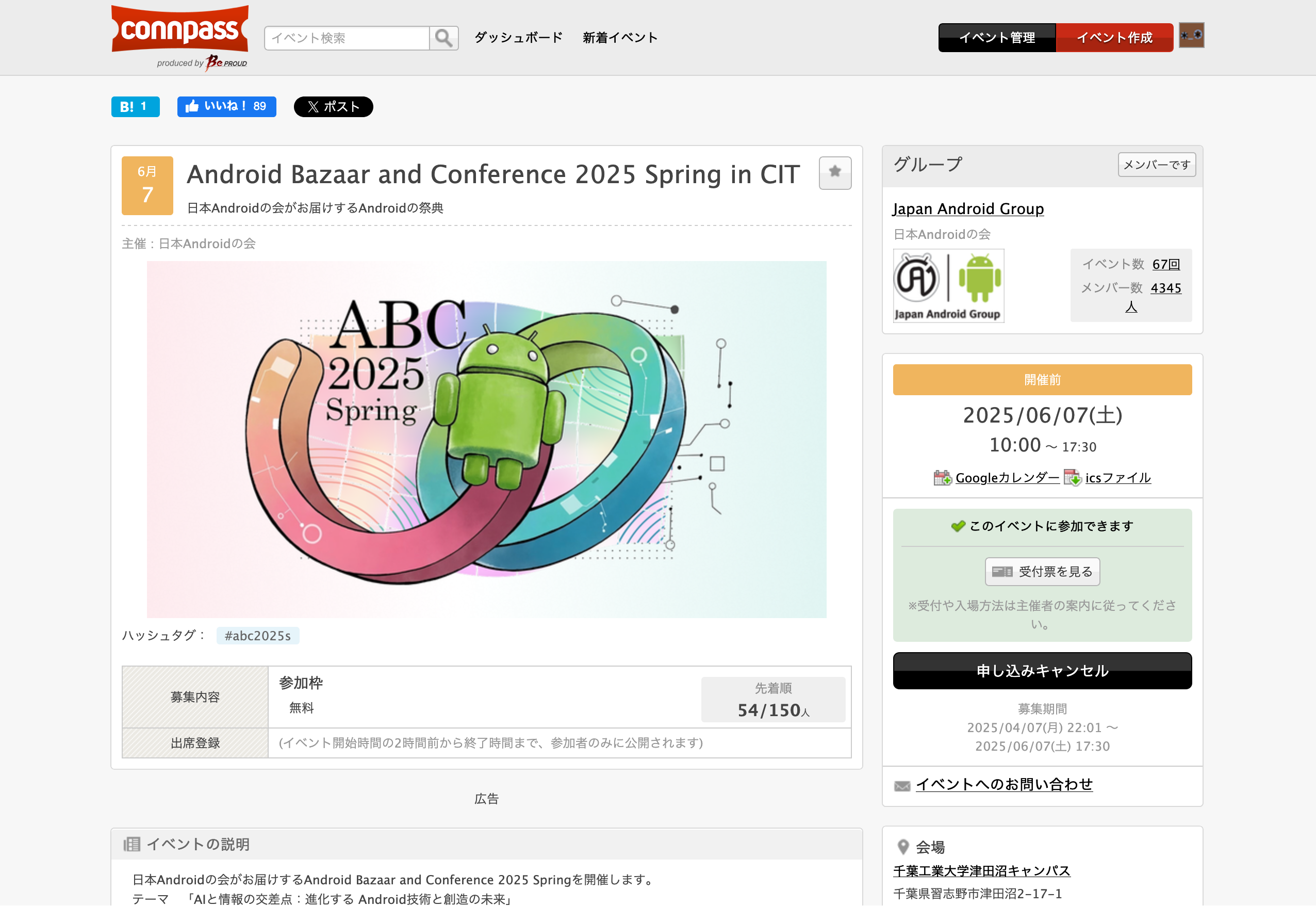
Task: Click the 出席登録 table cell
Action: (x=195, y=743)
